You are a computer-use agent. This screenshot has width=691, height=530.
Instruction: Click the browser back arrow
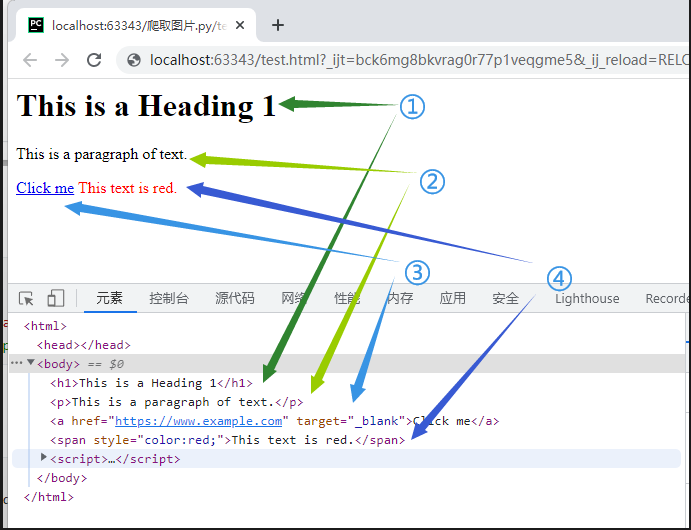(30, 60)
